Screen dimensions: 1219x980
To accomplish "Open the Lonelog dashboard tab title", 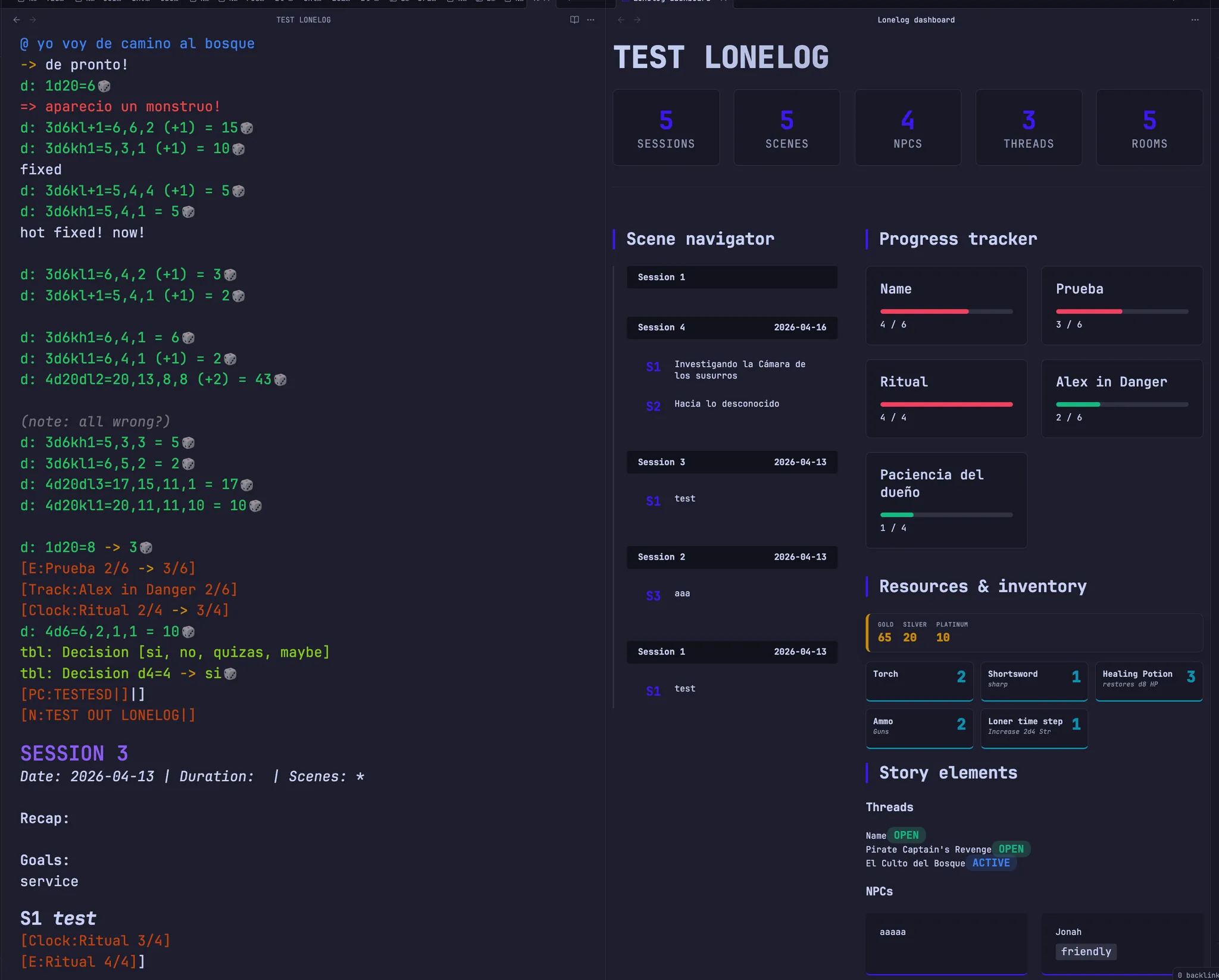I will pos(916,20).
